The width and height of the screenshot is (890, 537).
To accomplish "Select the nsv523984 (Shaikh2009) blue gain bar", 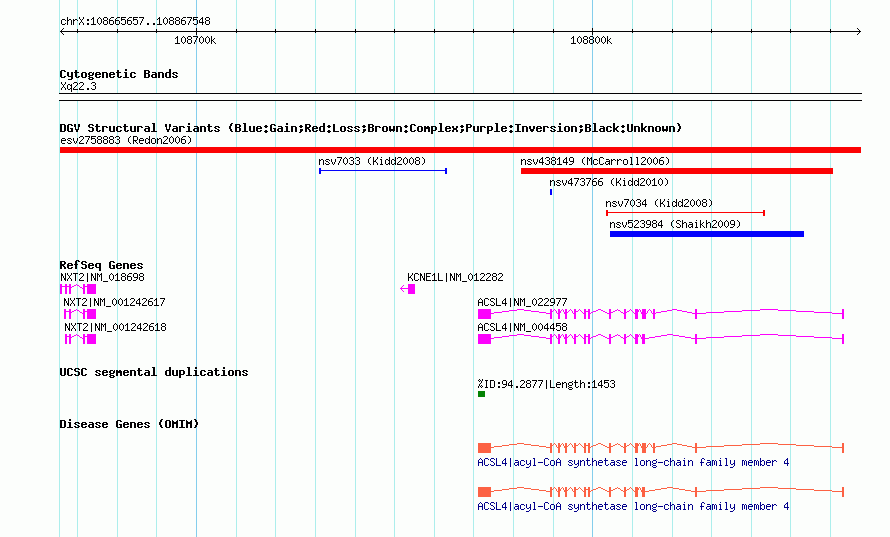I will 707,234.
